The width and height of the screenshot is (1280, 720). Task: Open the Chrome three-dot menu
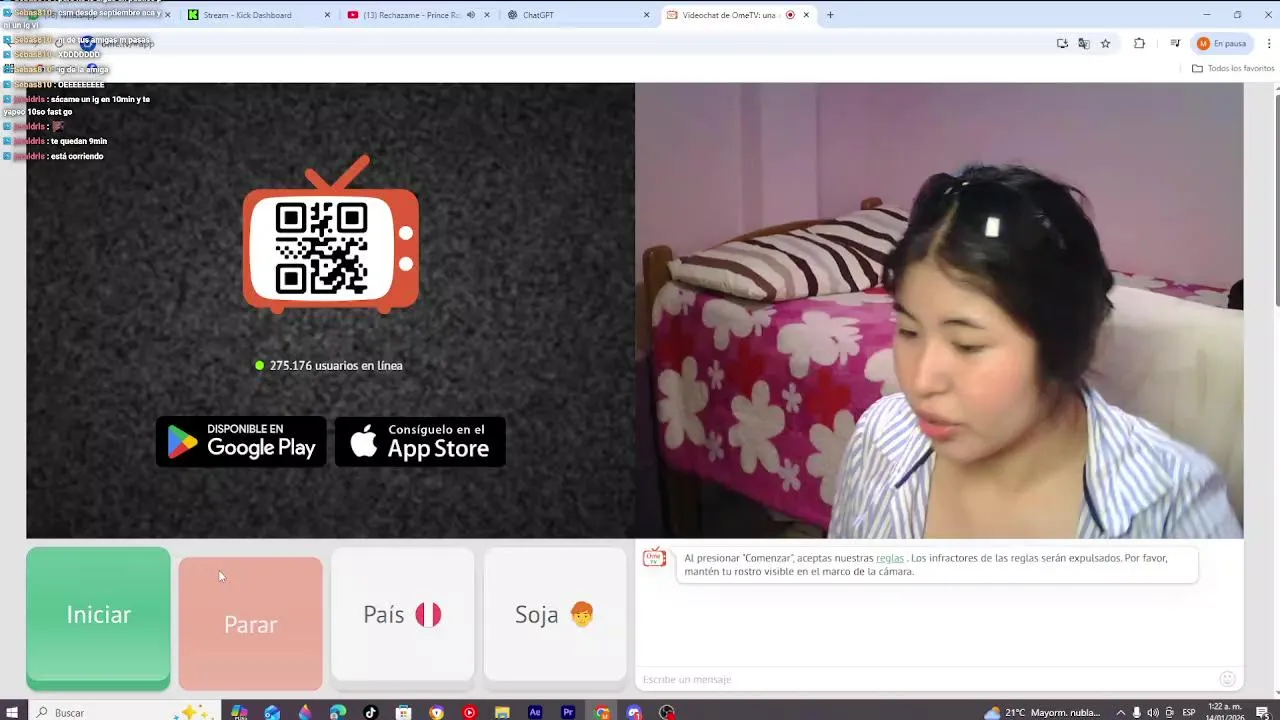(1269, 43)
